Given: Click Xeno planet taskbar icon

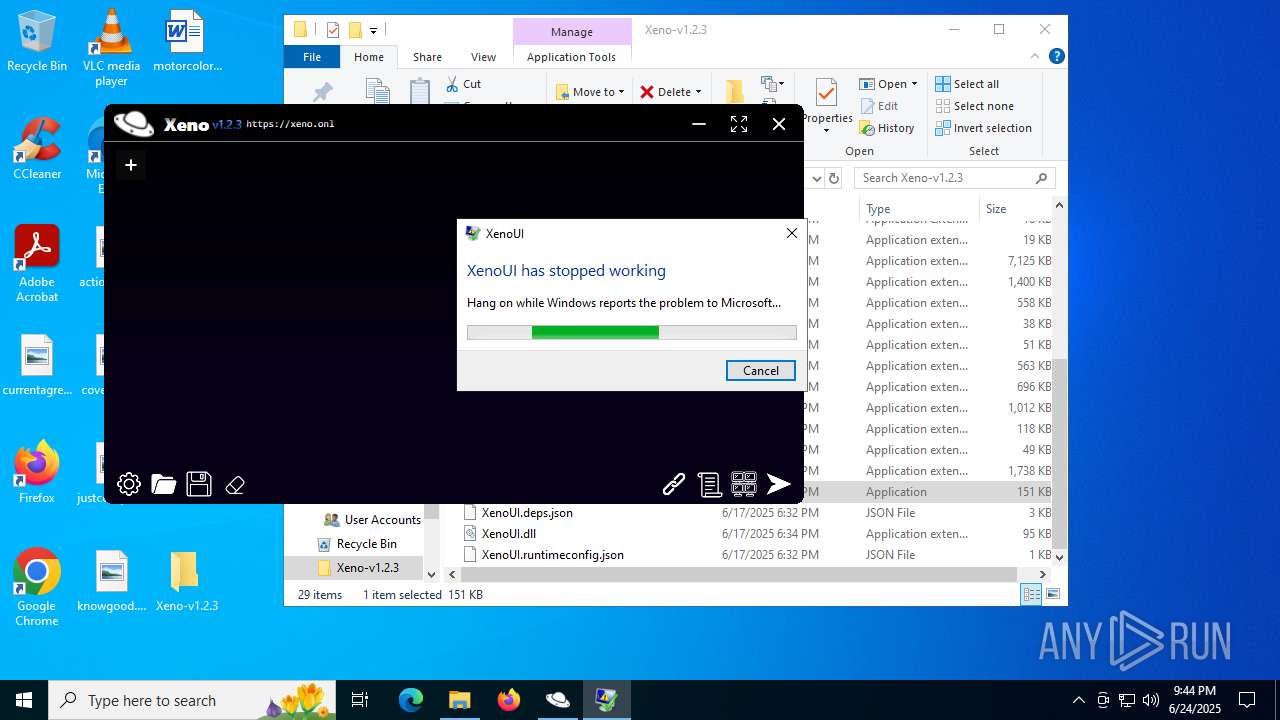Looking at the screenshot, I should [x=557, y=700].
